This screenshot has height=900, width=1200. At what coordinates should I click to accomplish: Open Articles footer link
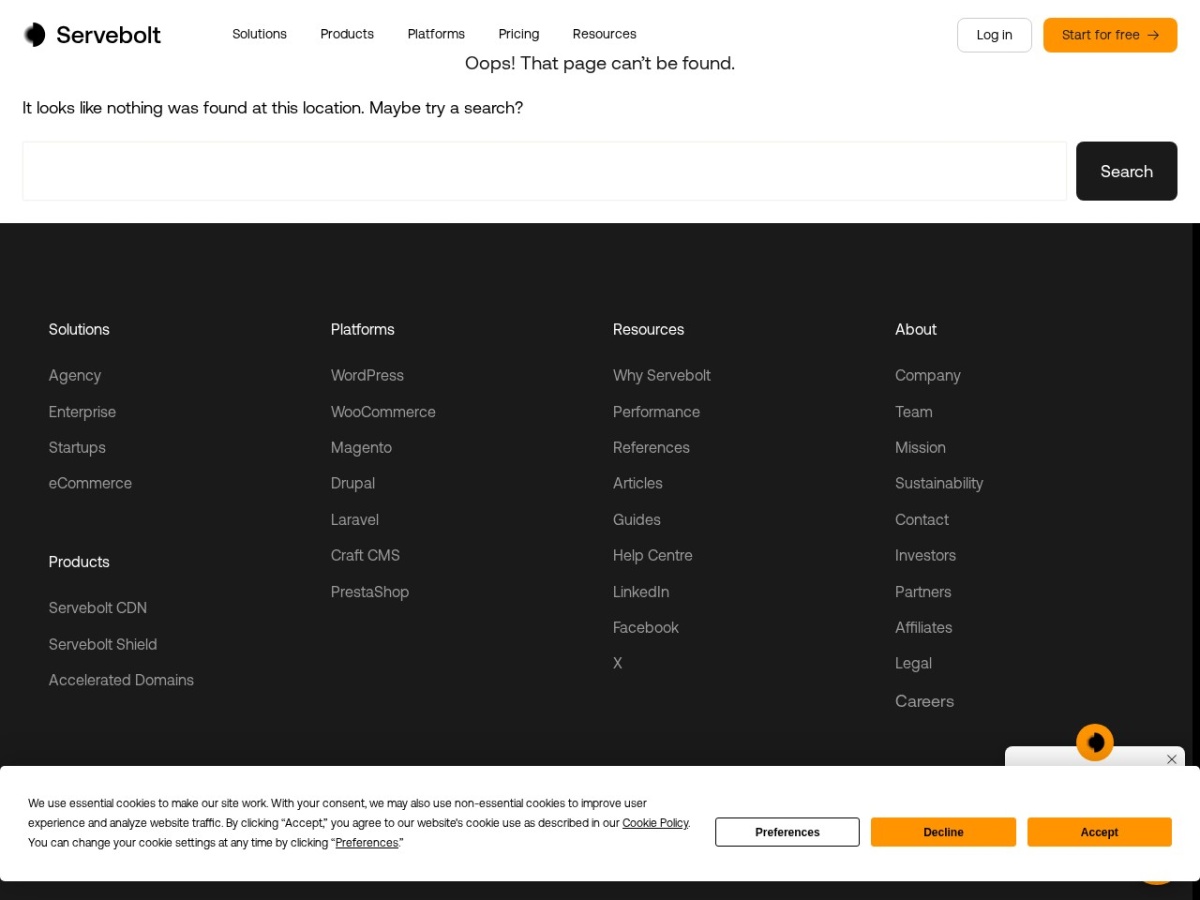(638, 483)
